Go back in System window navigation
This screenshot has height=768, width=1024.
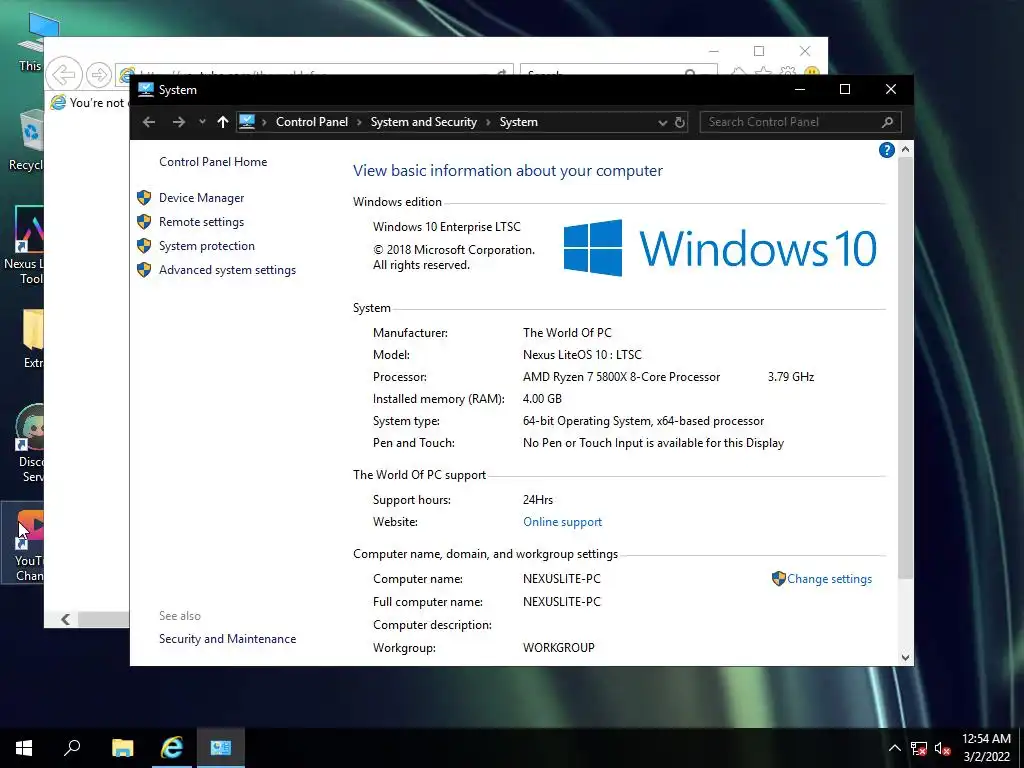click(149, 122)
